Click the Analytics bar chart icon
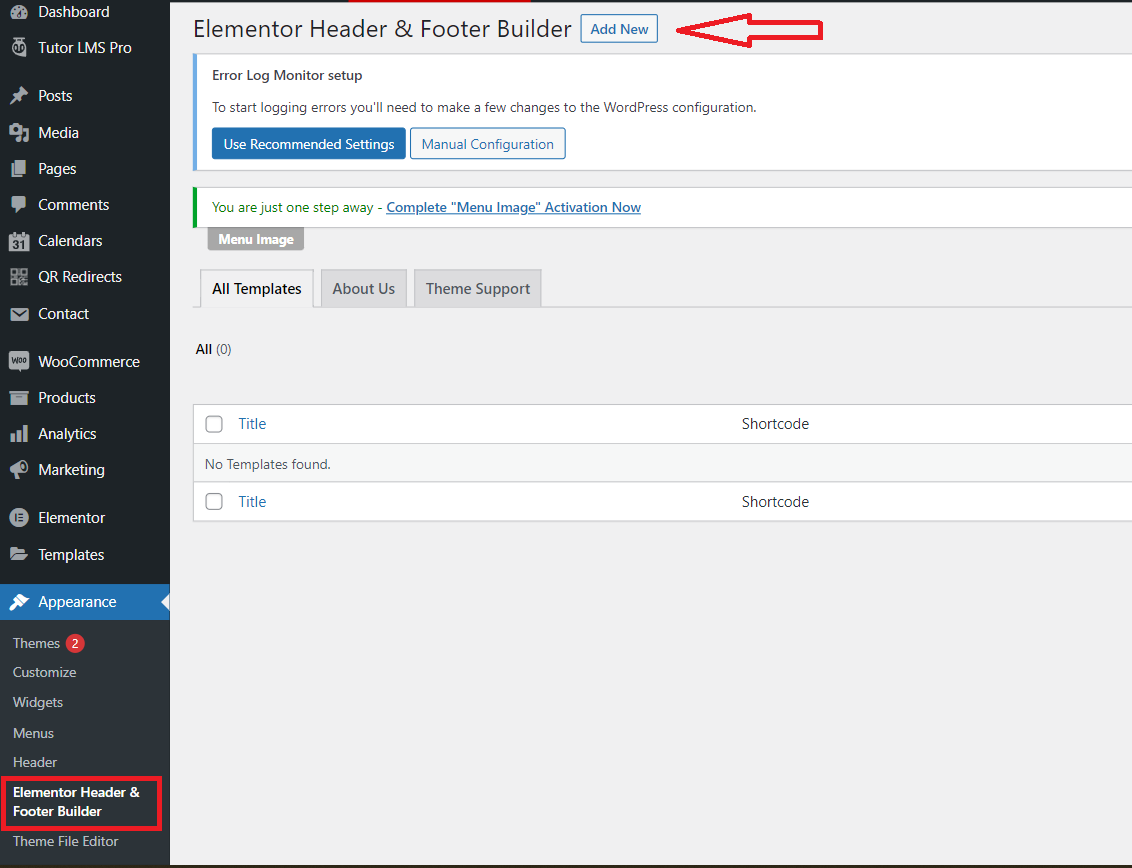Screen dimensions: 1132x868 (x=19, y=433)
